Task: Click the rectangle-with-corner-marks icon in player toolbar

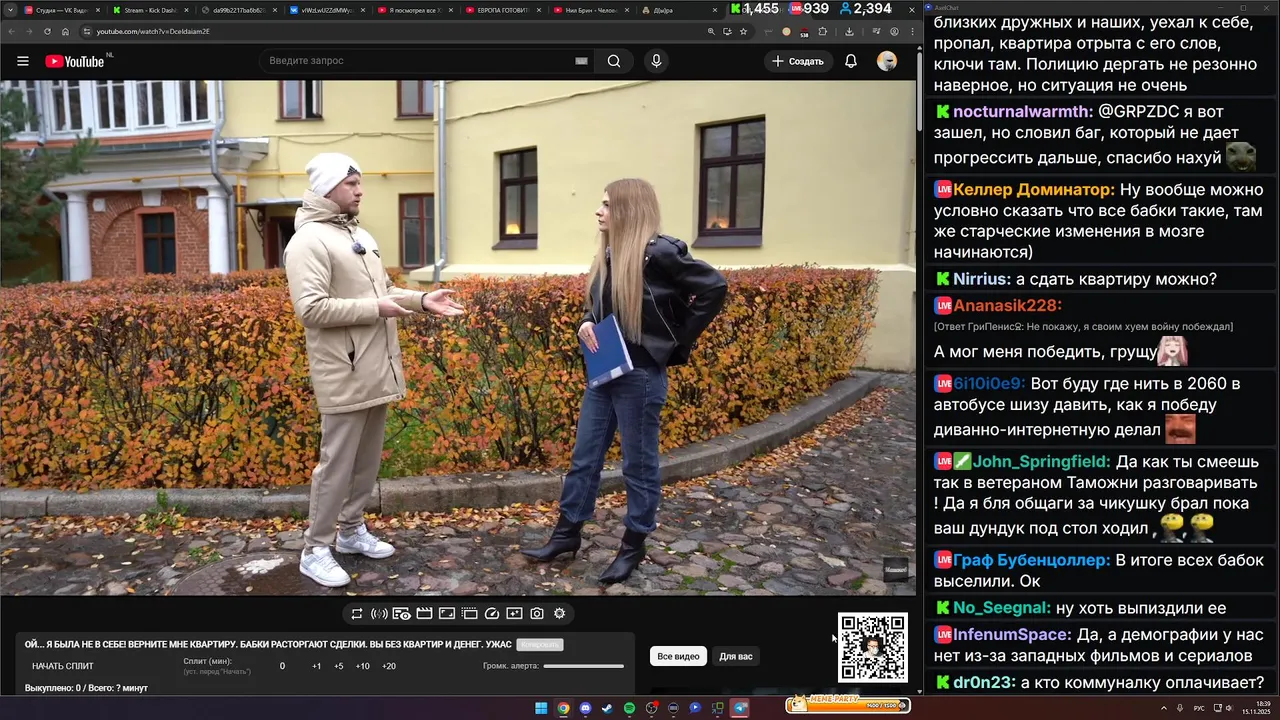Action: coord(447,613)
